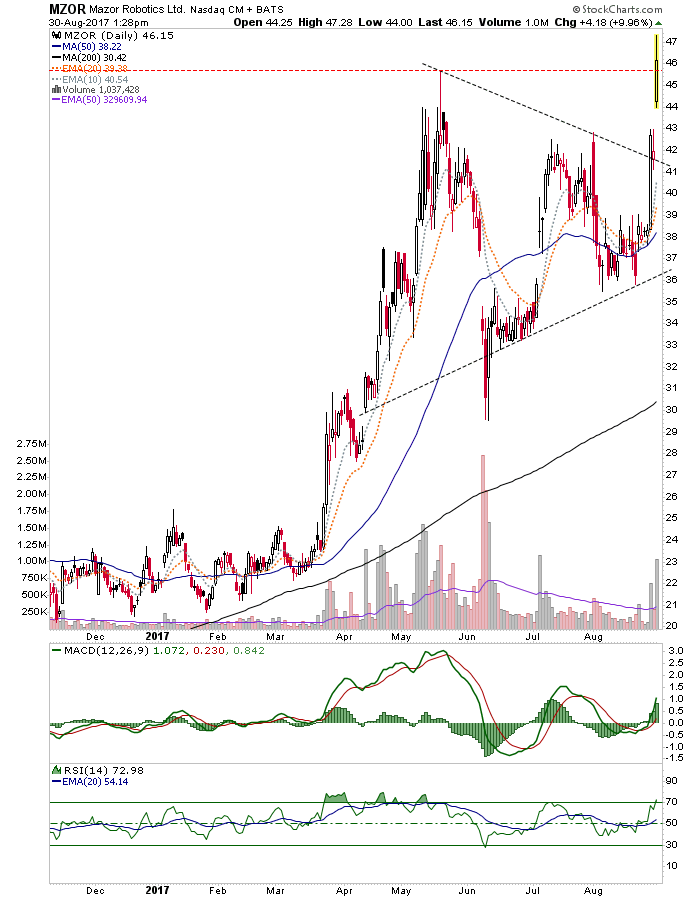Click the Chg +4.18 (+9.96%) value
The width and height of the screenshot is (700, 900).
[604, 22]
